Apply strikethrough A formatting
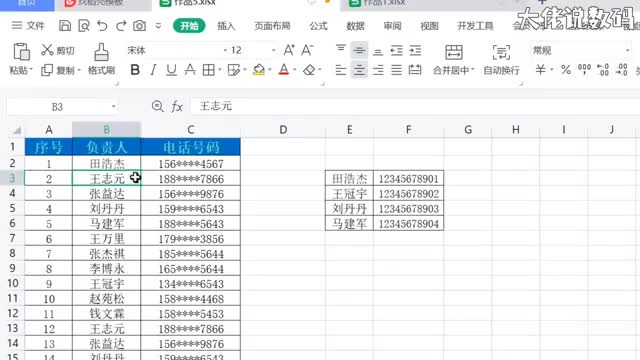 coord(190,70)
